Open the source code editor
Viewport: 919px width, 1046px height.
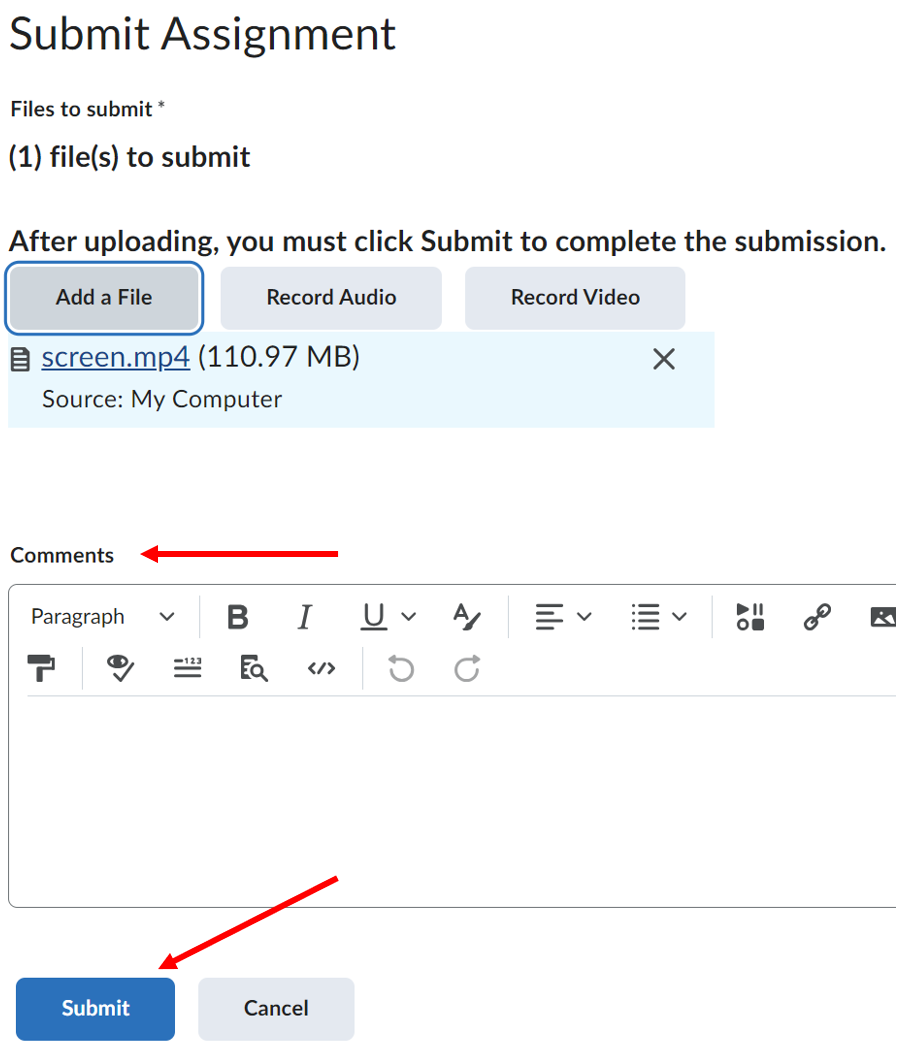pos(321,669)
